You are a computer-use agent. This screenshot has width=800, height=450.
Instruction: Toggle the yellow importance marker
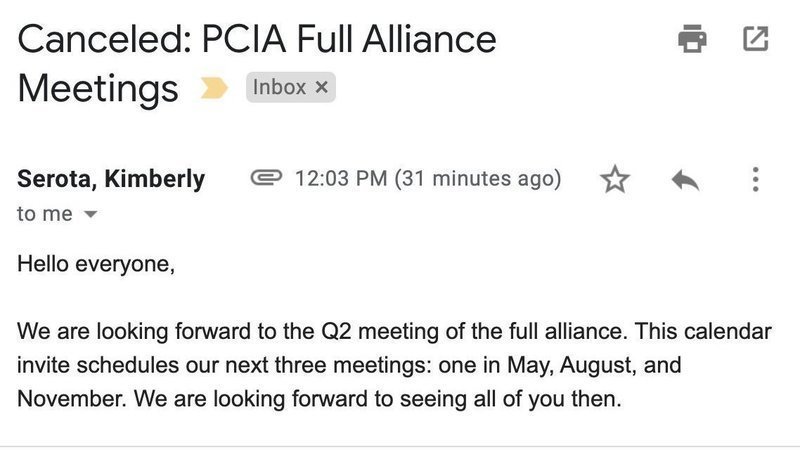tap(214, 89)
